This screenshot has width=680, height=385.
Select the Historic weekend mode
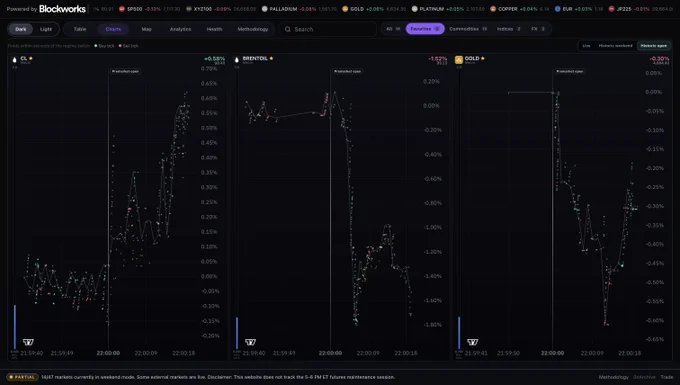point(615,46)
